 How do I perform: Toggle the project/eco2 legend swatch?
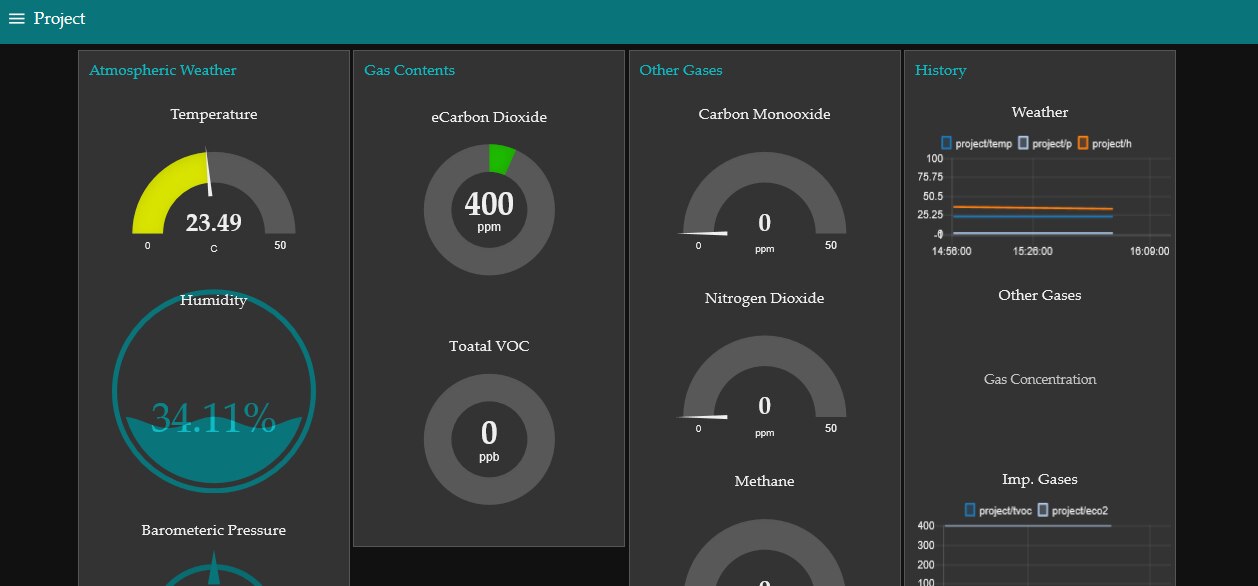pyautogui.click(x=1043, y=510)
